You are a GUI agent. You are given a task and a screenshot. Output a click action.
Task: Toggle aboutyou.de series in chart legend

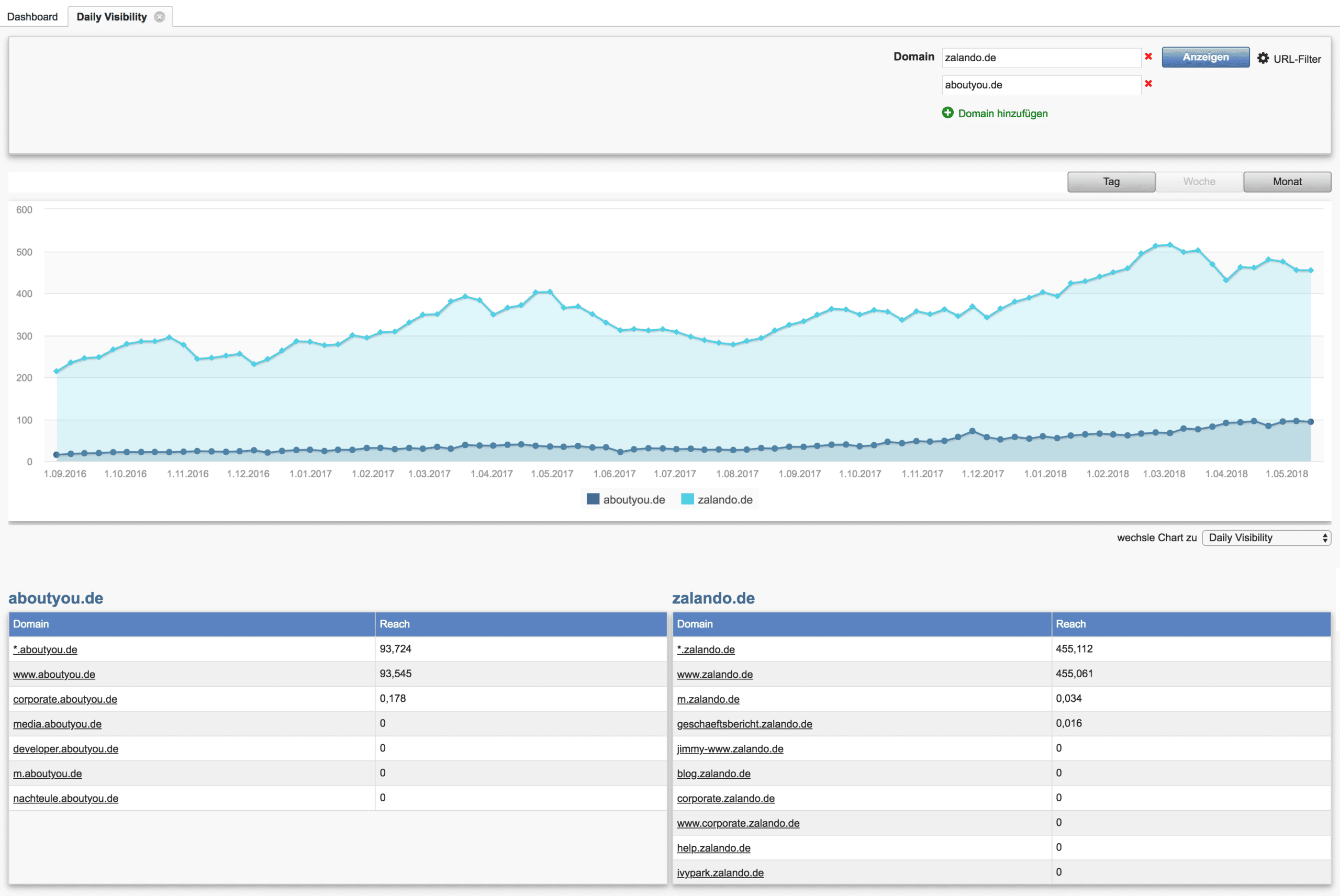pos(626,499)
